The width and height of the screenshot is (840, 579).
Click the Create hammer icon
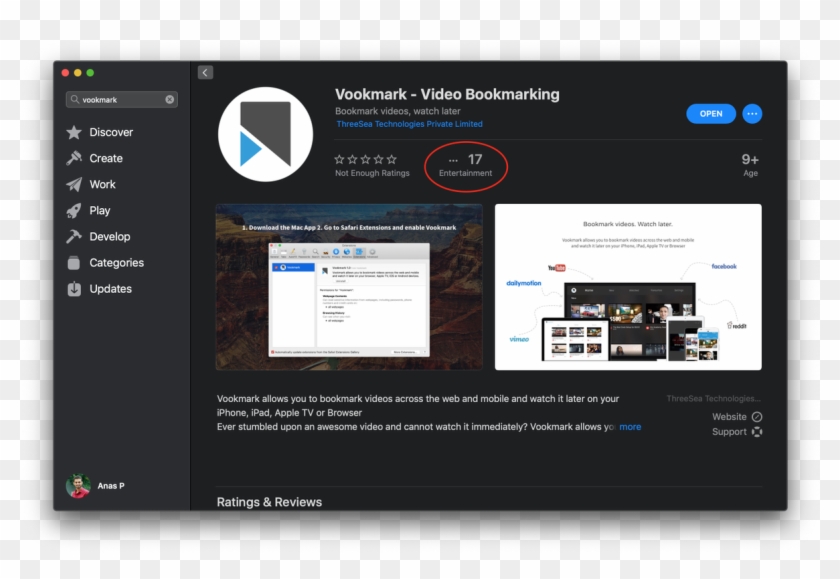(x=74, y=158)
